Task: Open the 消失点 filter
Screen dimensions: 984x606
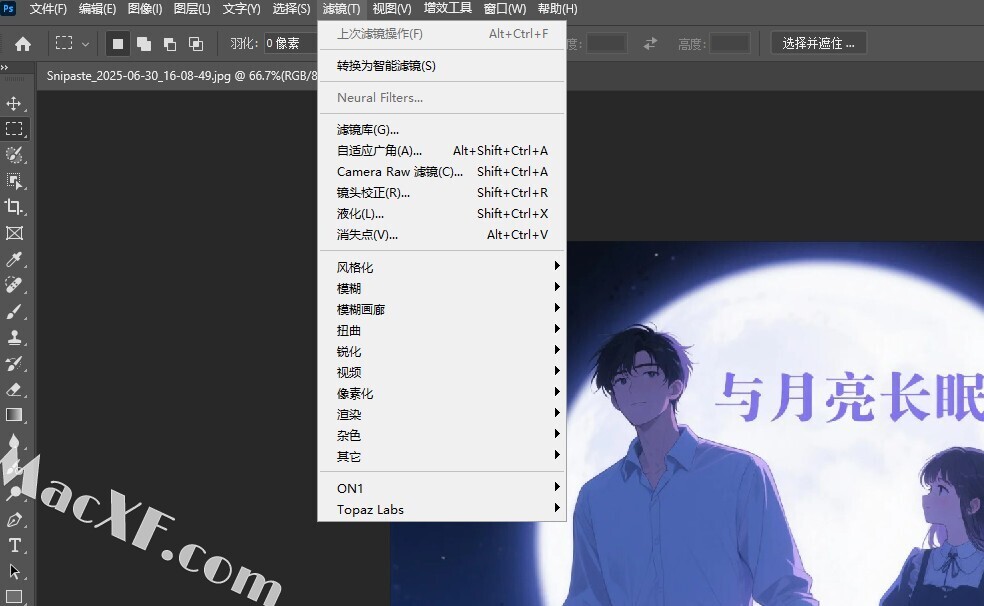Action: coord(442,235)
